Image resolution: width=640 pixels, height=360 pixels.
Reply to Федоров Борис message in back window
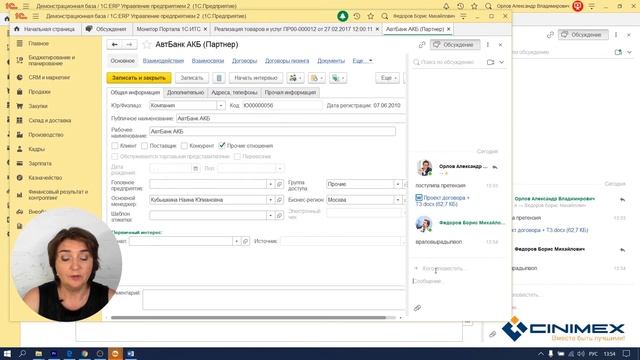coord(622,249)
